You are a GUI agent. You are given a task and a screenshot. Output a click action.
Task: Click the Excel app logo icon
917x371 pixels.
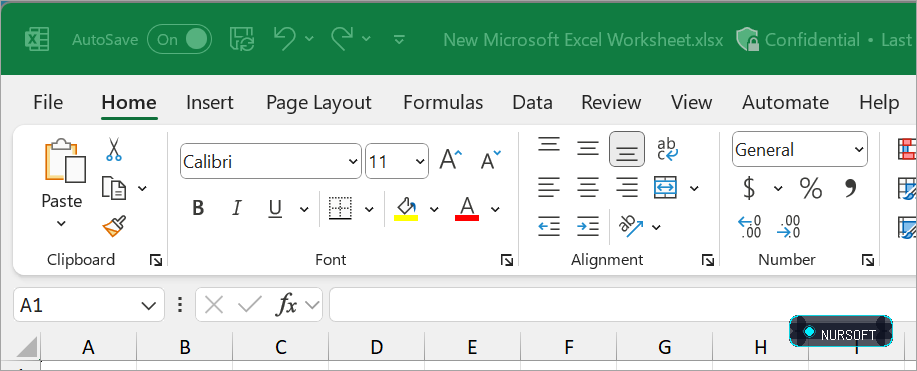(36, 40)
